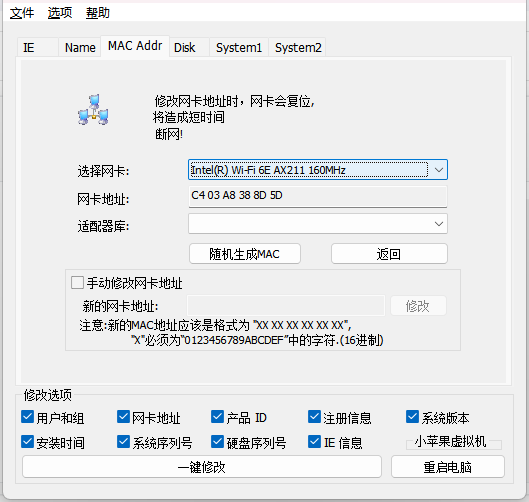Click the 网卡地址 field showing C4 03 A8
Screen dimensions: 529x502
coord(318,196)
